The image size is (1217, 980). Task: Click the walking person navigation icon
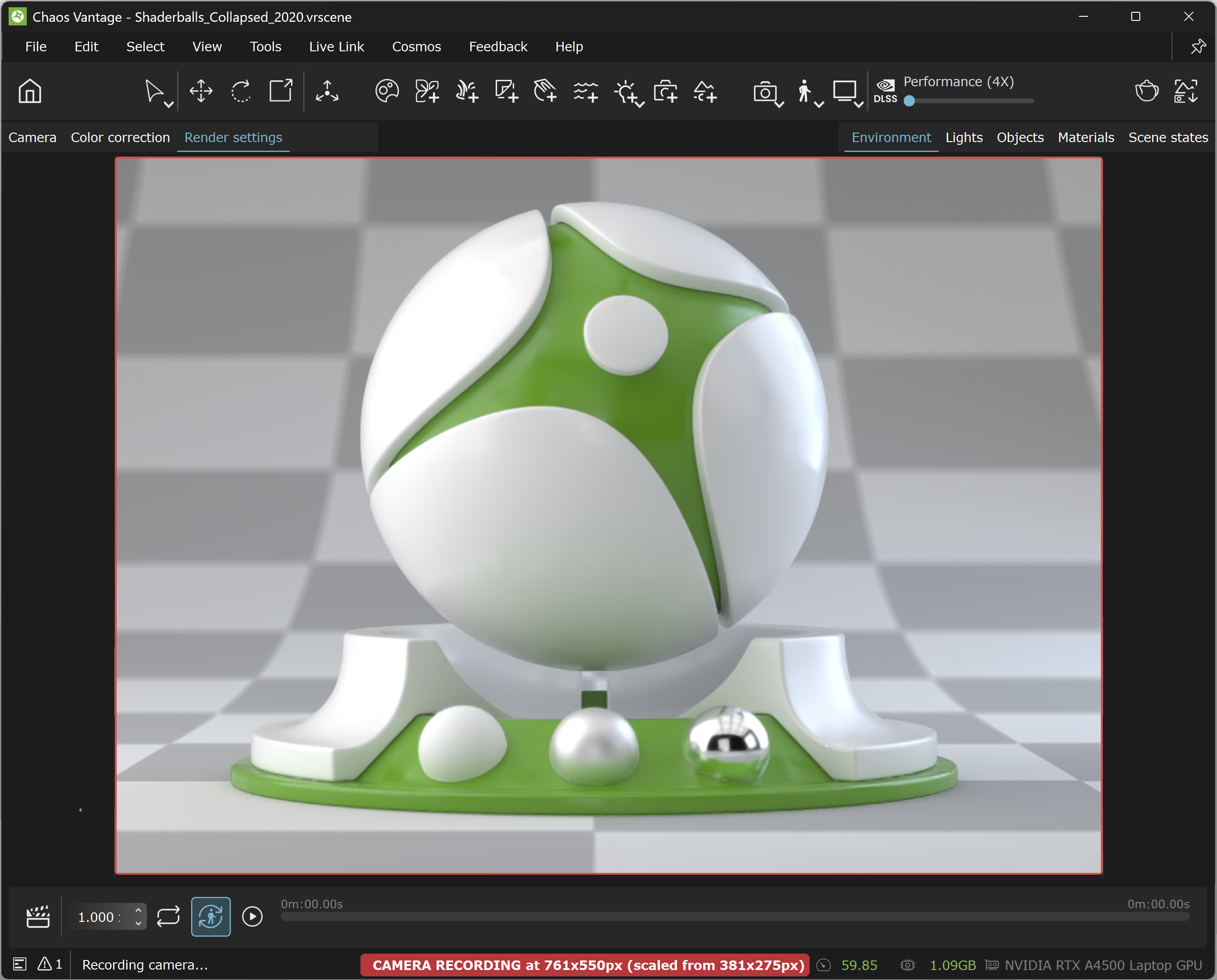tap(804, 91)
